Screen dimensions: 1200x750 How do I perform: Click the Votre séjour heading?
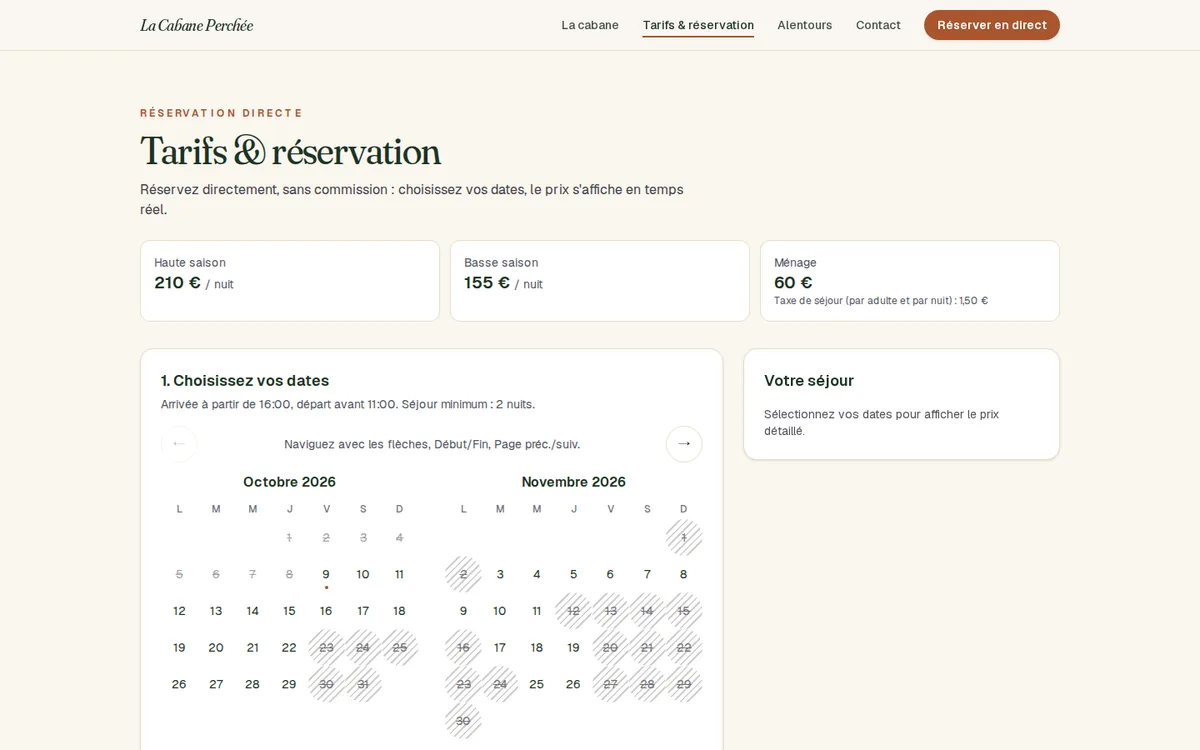tap(809, 381)
